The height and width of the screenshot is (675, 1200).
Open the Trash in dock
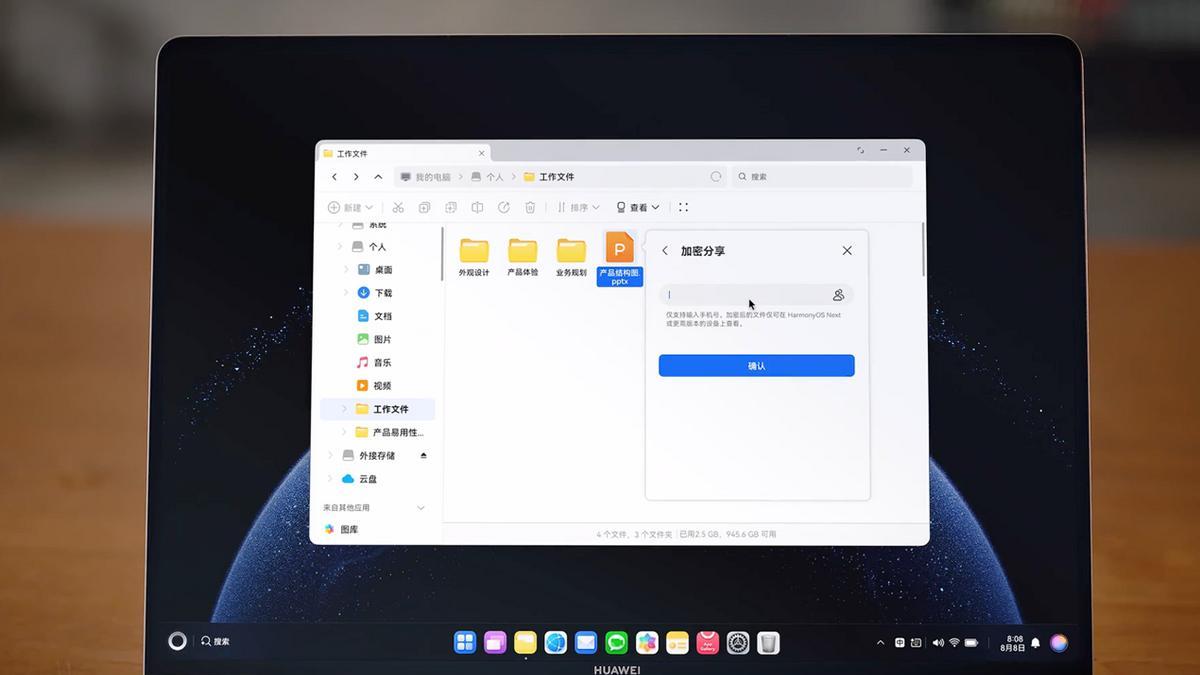768,642
